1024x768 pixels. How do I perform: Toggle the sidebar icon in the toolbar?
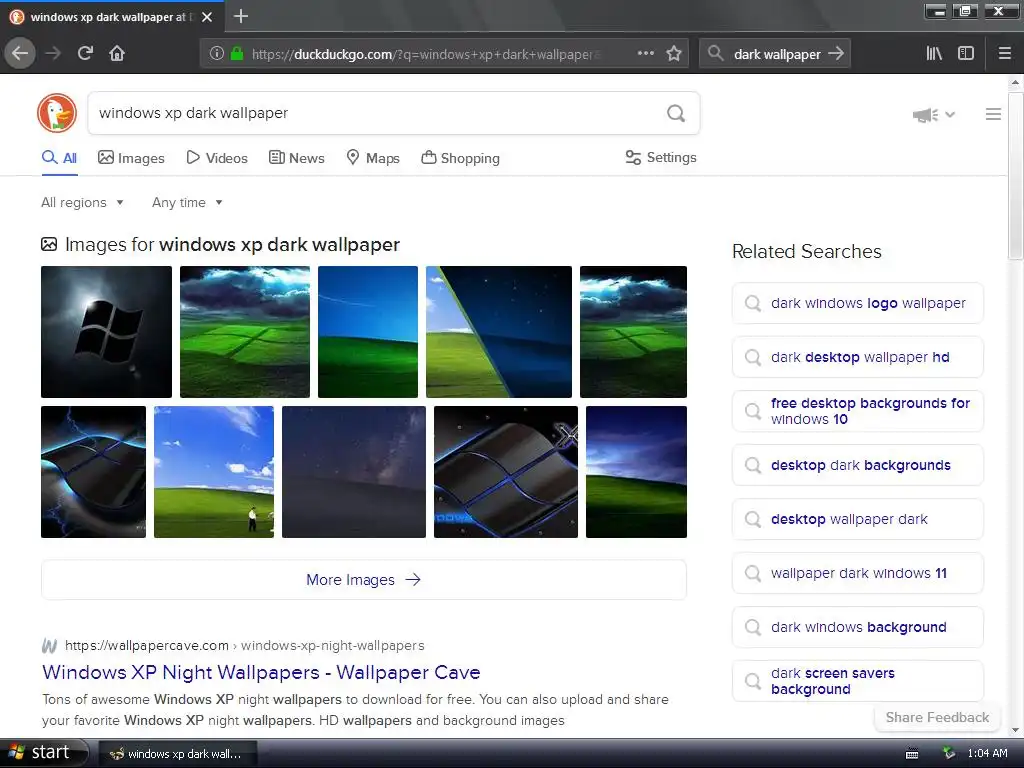pyautogui.click(x=966, y=54)
